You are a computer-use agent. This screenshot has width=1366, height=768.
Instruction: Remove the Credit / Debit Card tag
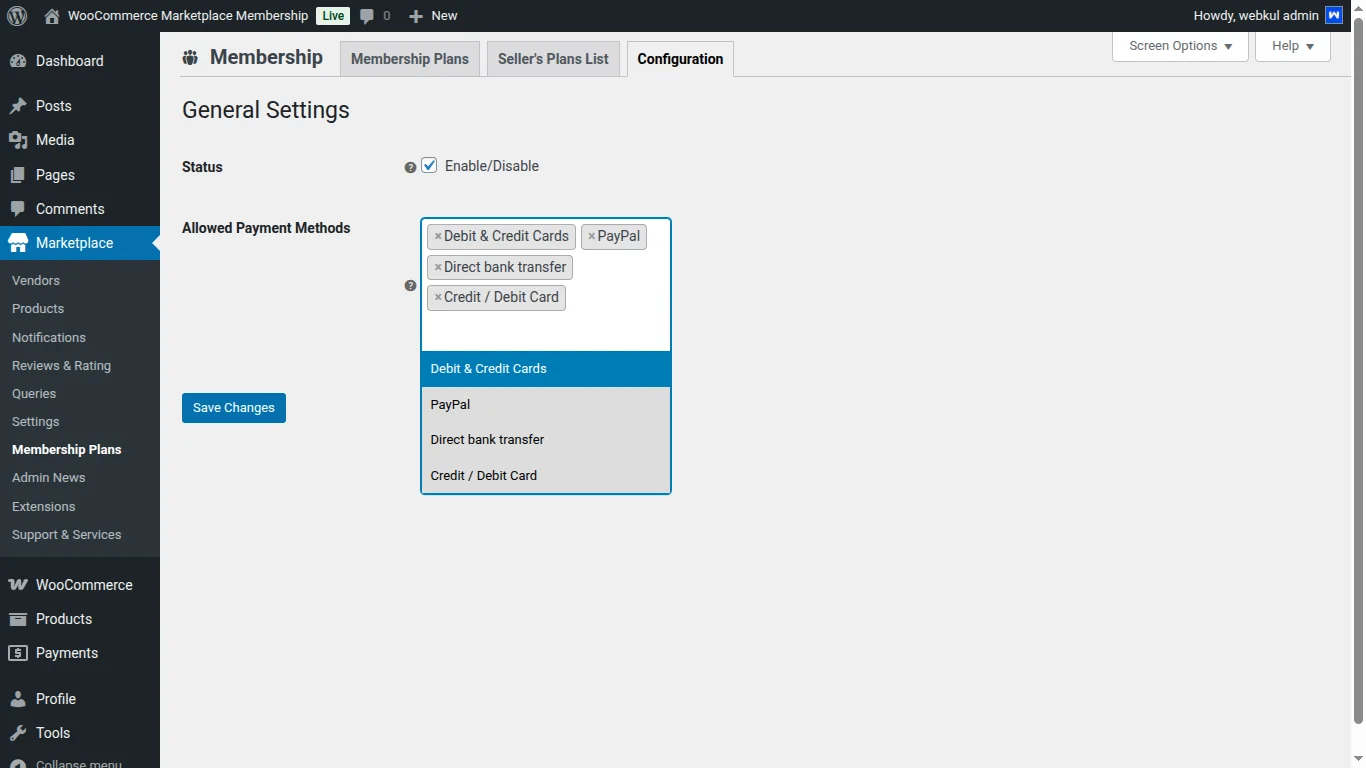point(438,298)
